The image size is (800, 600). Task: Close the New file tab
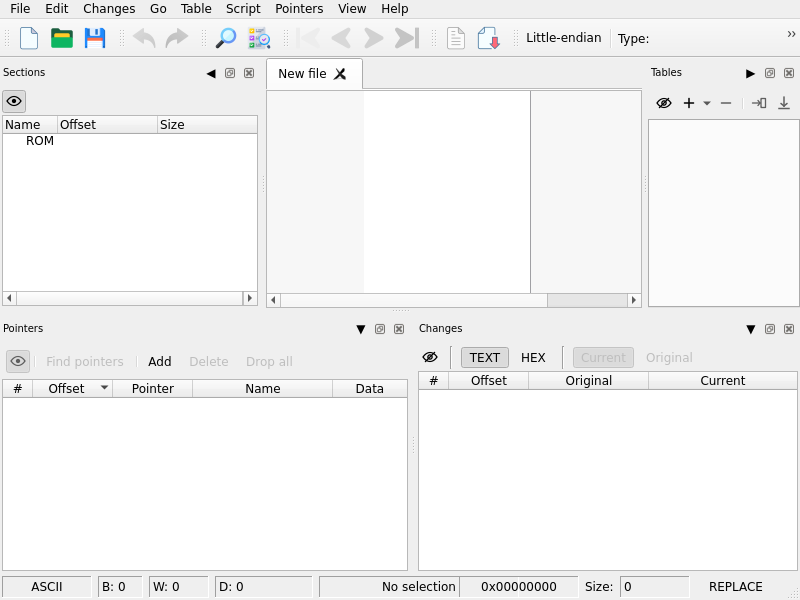pos(340,74)
